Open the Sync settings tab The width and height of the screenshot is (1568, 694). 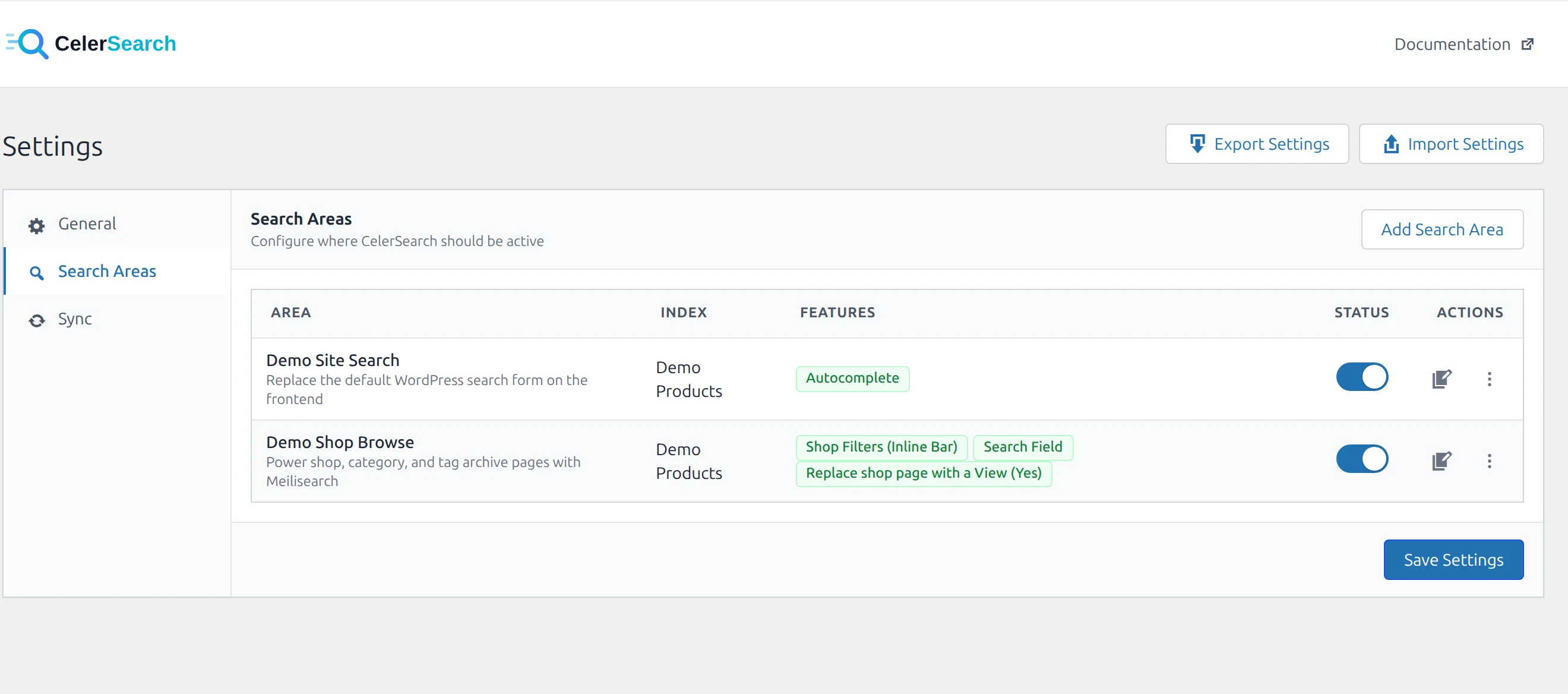pos(118,319)
